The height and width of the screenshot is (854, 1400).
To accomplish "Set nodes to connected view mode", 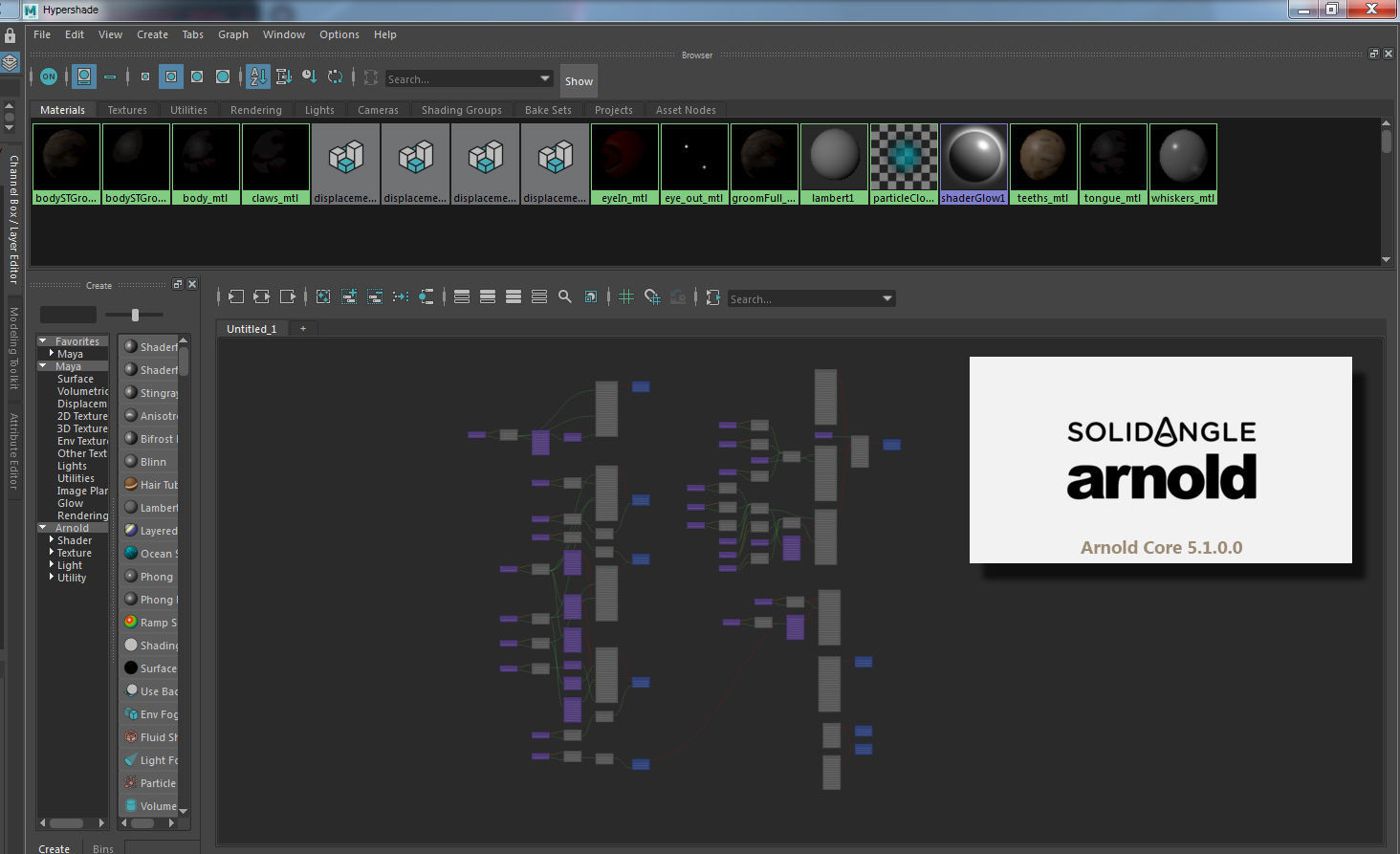I will 488,297.
